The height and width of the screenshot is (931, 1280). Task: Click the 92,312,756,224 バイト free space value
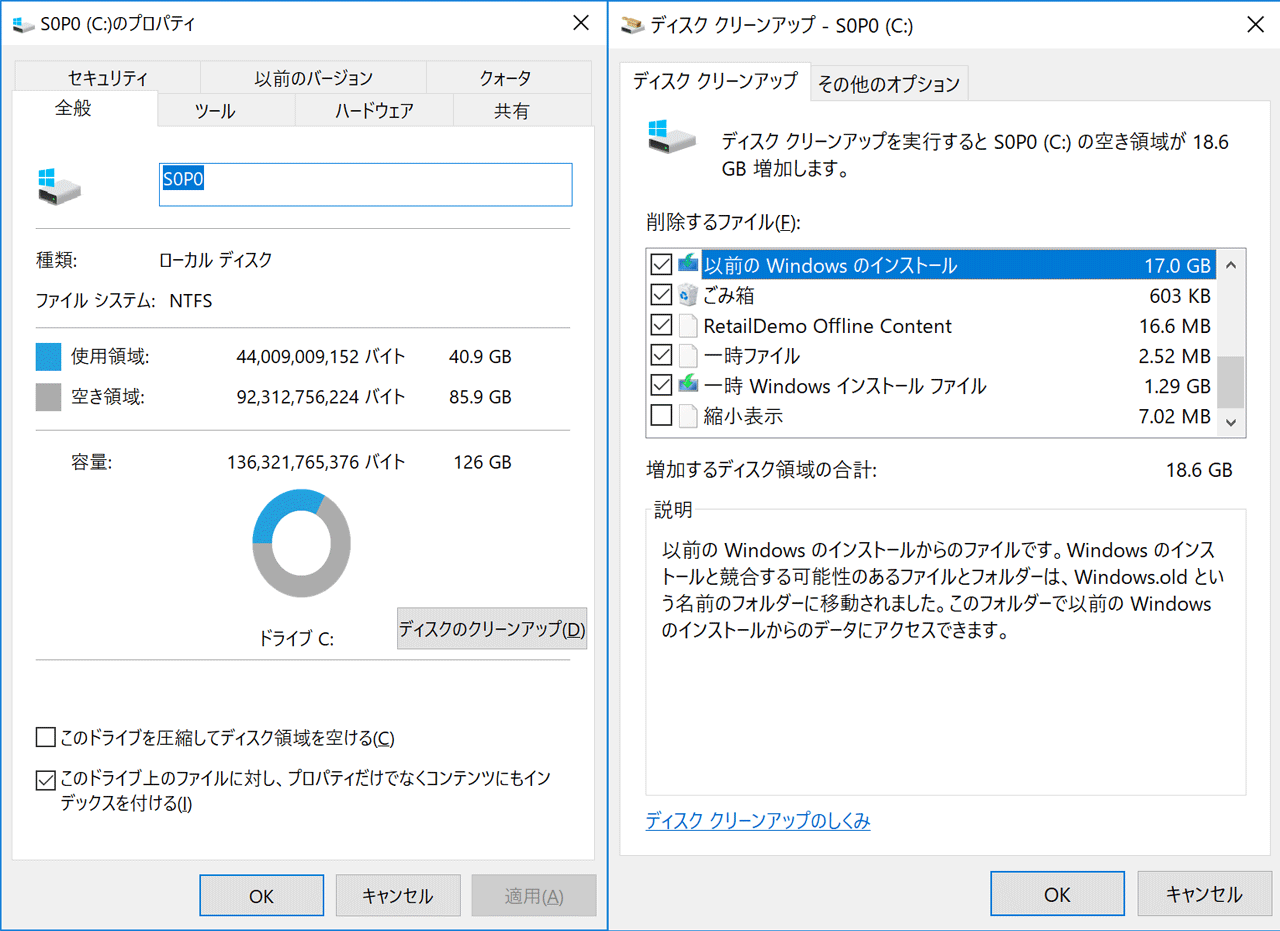pyautogui.click(x=321, y=397)
